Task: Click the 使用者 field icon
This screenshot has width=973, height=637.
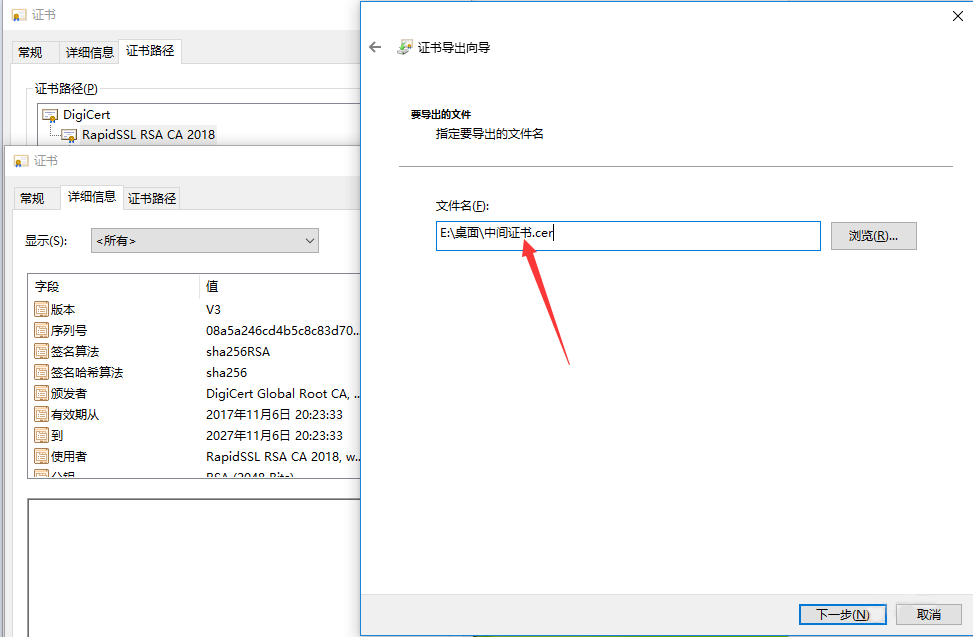Action: (x=41, y=456)
